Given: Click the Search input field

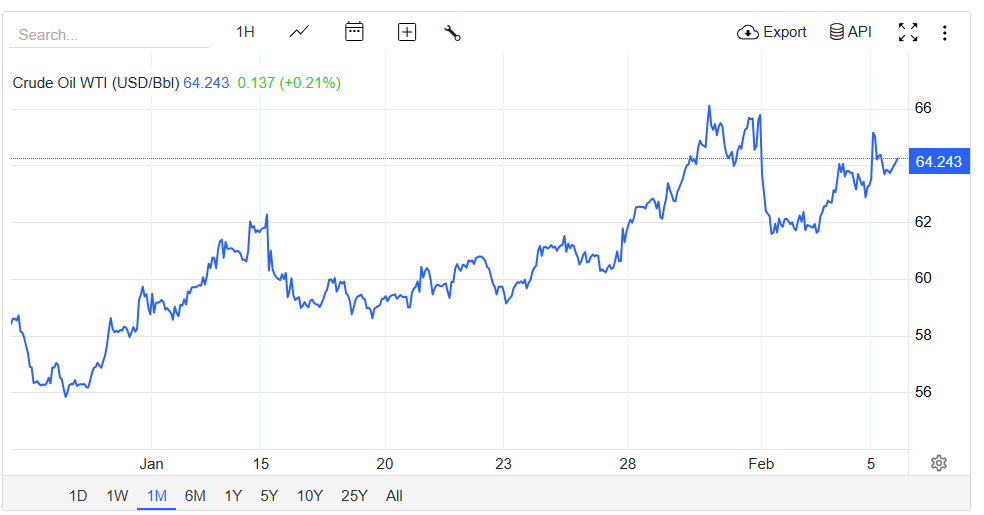Looking at the screenshot, I should pos(109,35).
